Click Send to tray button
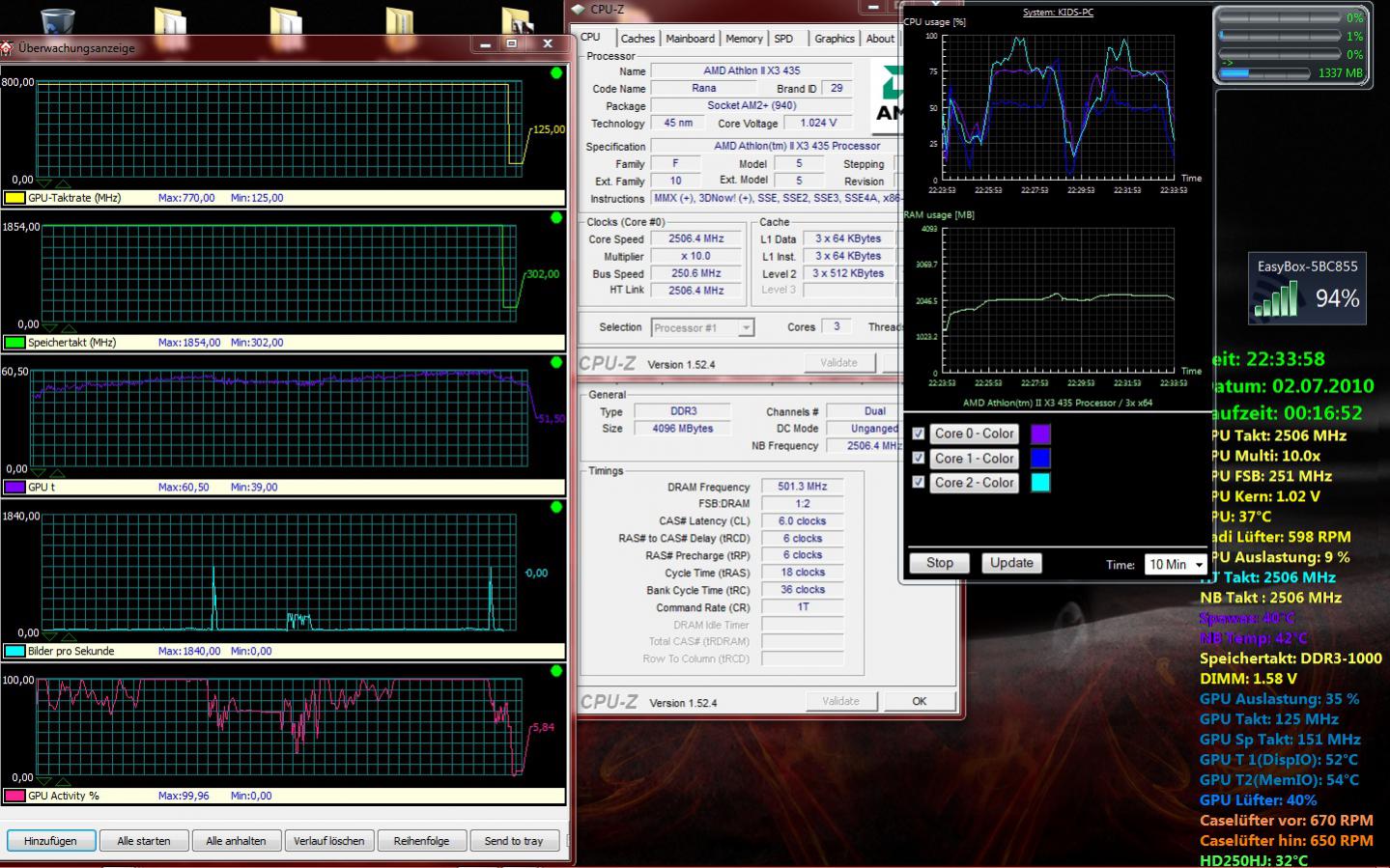The height and width of the screenshot is (868, 1390). point(514,841)
